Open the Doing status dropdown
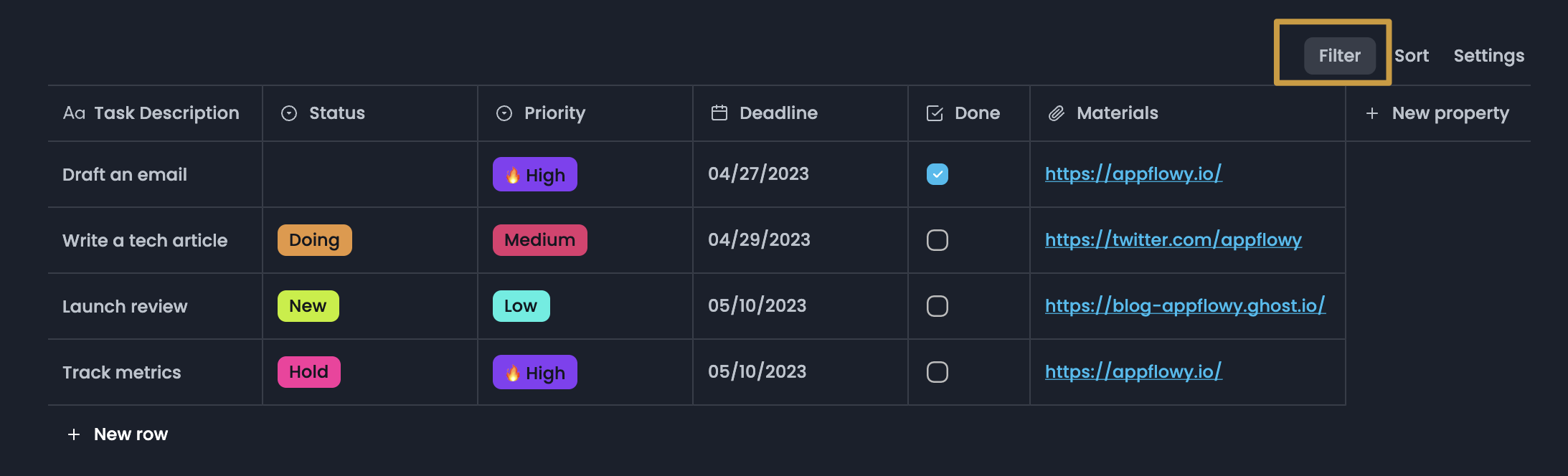The width and height of the screenshot is (1568, 476). pos(314,240)
